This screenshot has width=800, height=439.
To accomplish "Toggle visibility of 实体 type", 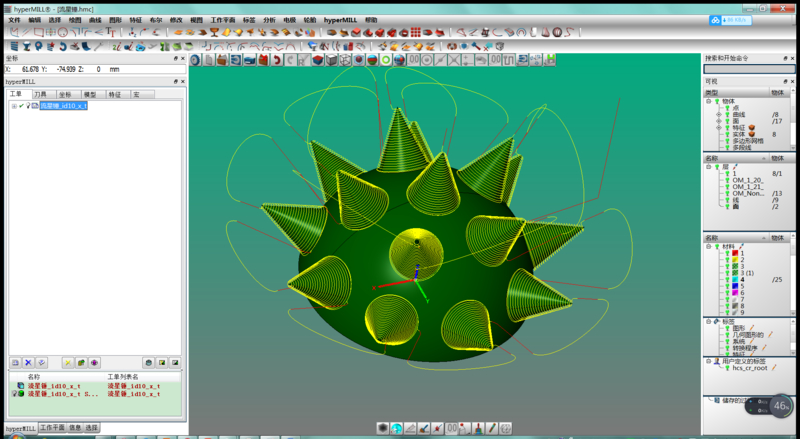I will [727, 134].
